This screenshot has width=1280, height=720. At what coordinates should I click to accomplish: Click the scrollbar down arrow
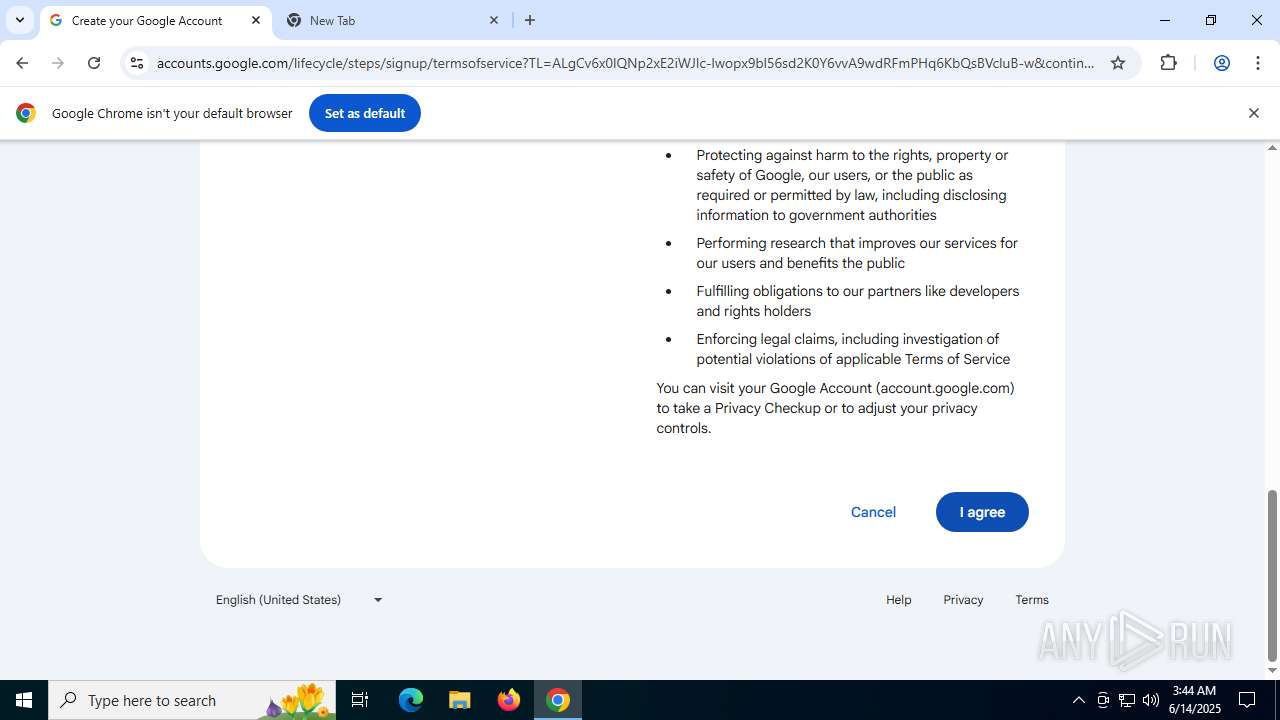[x=1272, y=671]
